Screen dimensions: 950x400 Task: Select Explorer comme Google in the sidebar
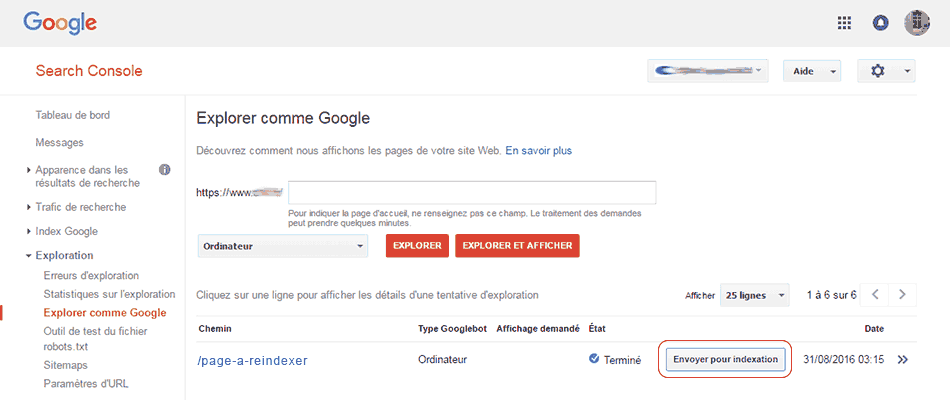tap(105, 313)
